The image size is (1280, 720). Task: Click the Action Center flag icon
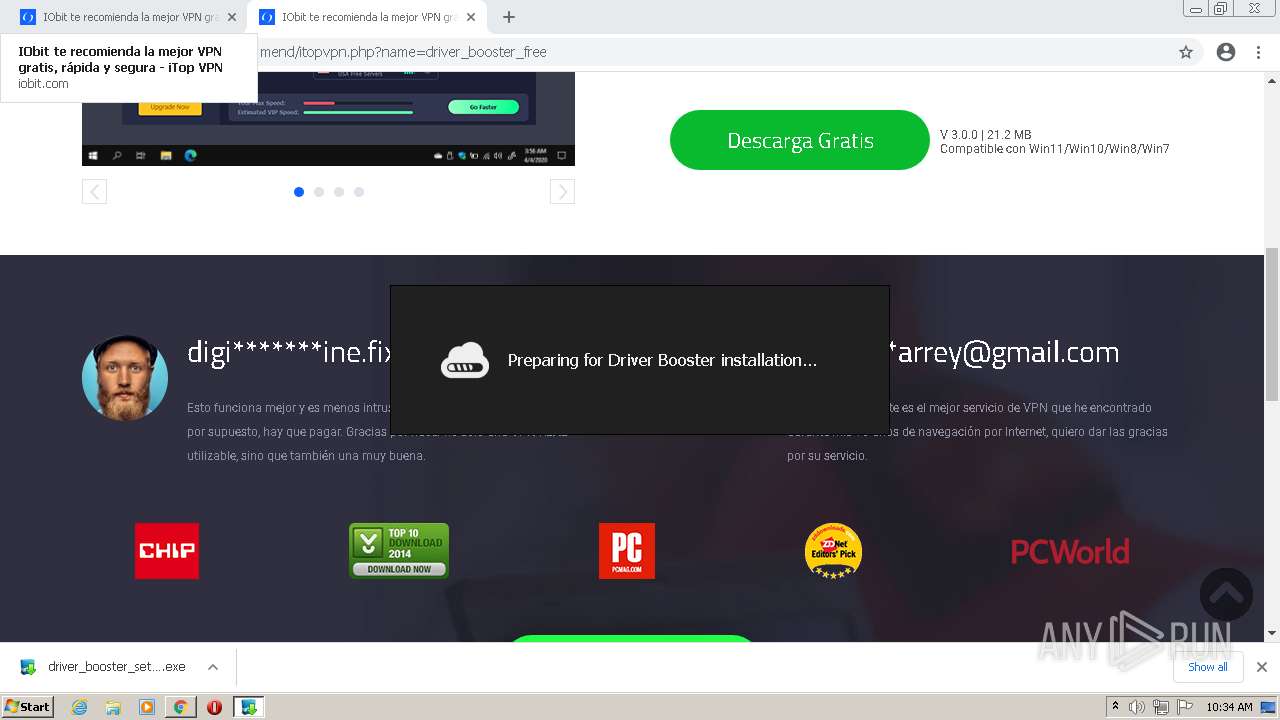click(1185, 707)
